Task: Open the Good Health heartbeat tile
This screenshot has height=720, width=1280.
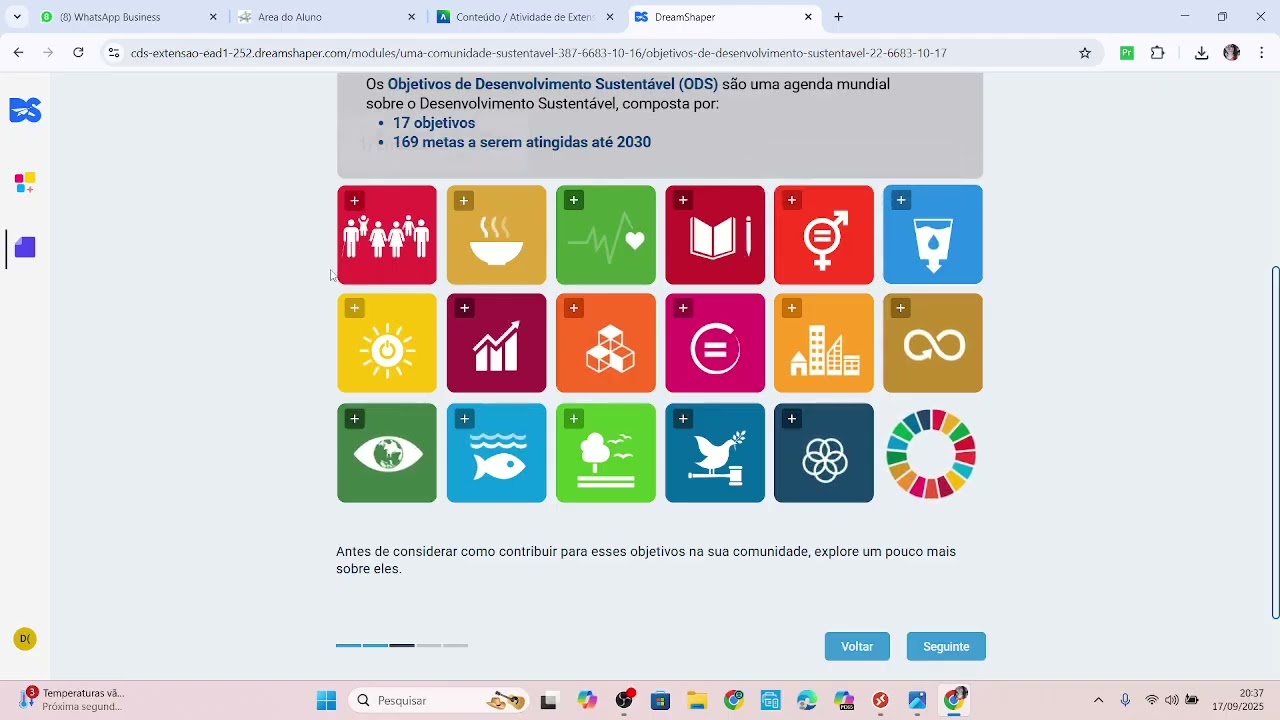Action: tap(605, 234)
